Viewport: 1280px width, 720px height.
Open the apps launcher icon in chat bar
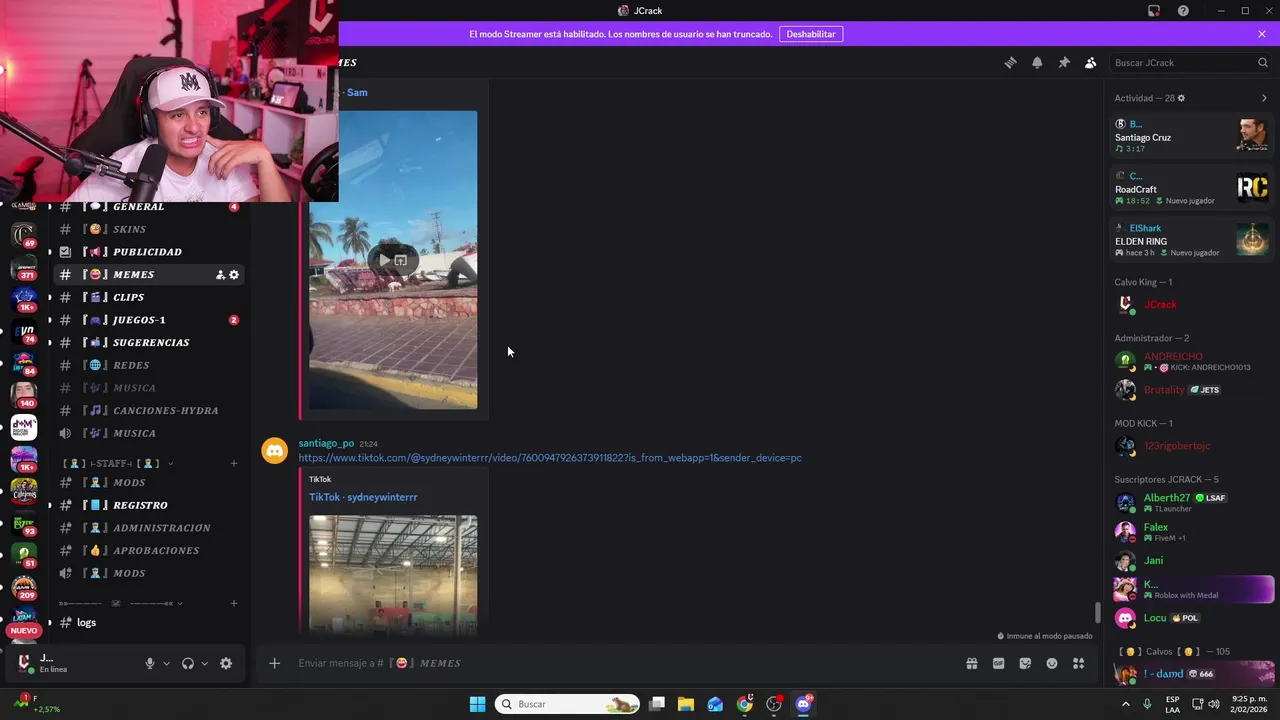pos(1078,663)
